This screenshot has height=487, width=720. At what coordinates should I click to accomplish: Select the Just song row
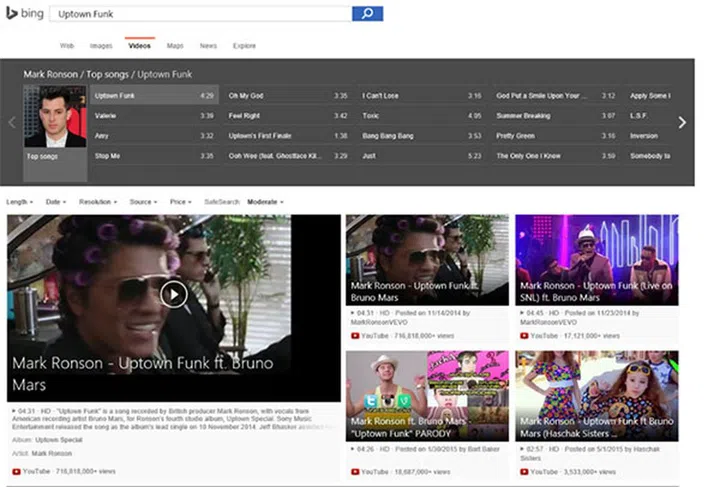pos(422,156)
